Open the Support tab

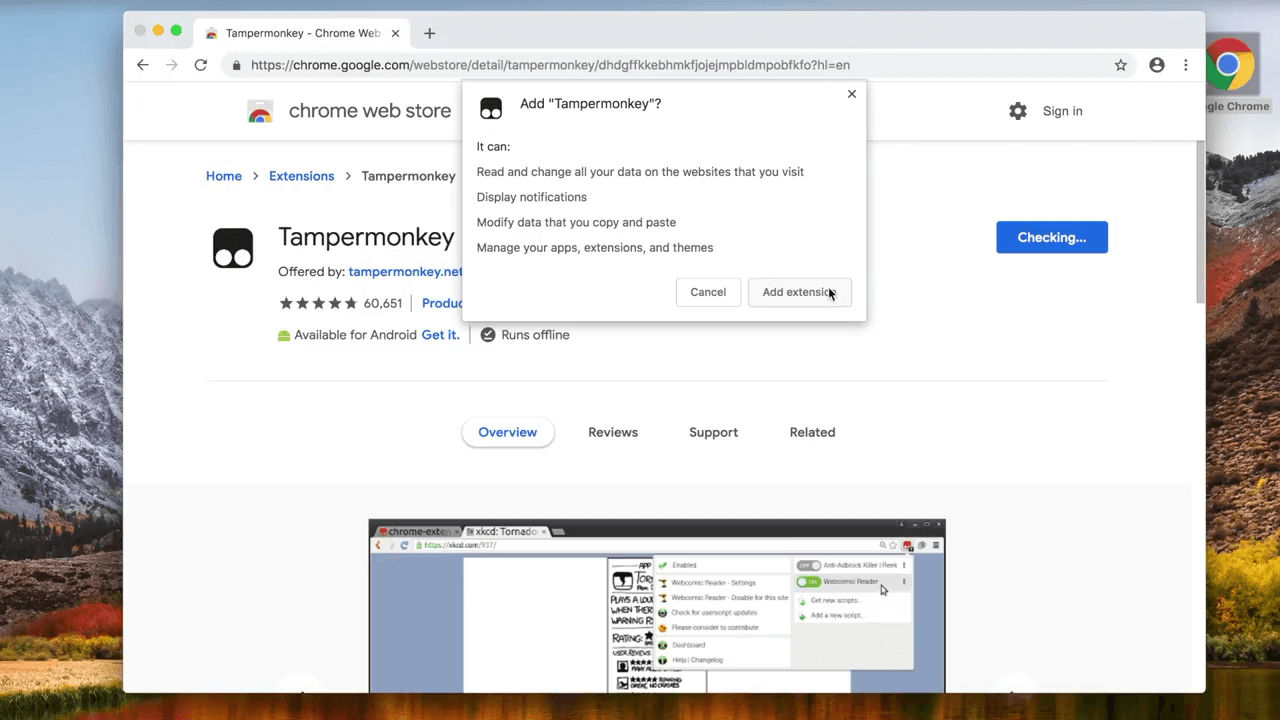[x=714, y=432]
